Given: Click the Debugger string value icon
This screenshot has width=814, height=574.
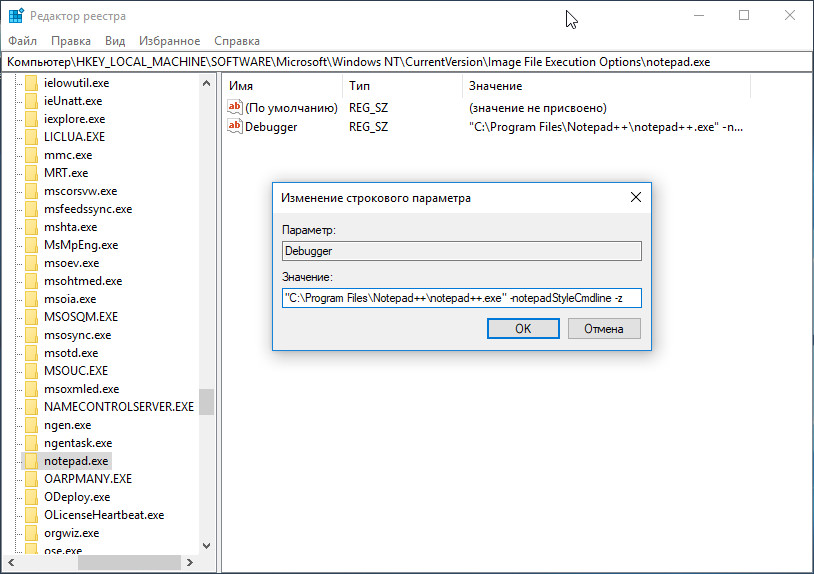Looking at the screenshot, I should click(235, 126).
